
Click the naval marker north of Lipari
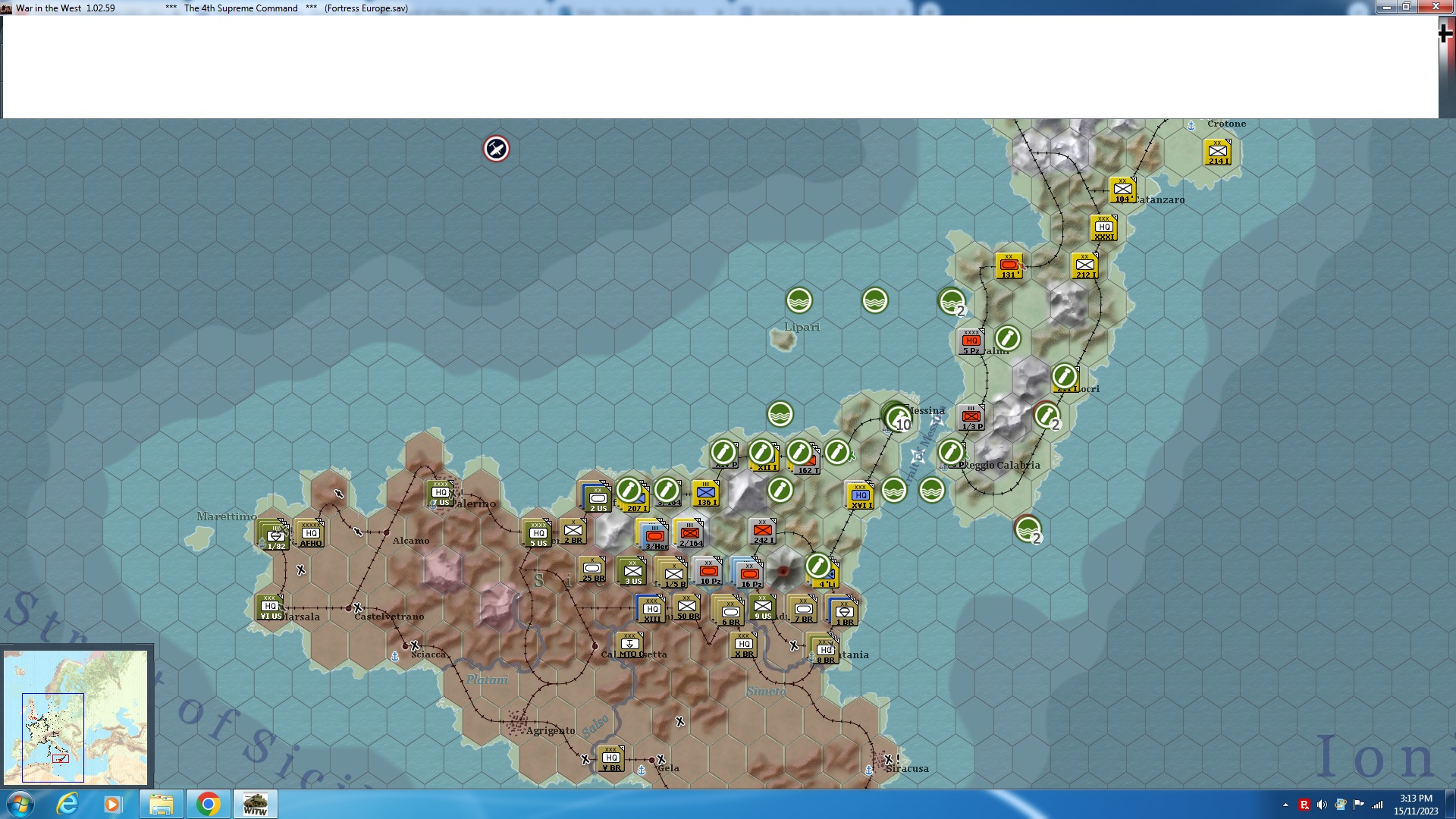(799, 301)
